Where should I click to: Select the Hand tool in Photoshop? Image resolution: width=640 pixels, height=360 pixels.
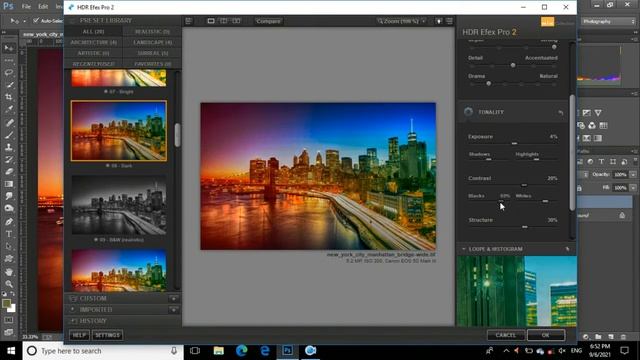pos(9,271)
